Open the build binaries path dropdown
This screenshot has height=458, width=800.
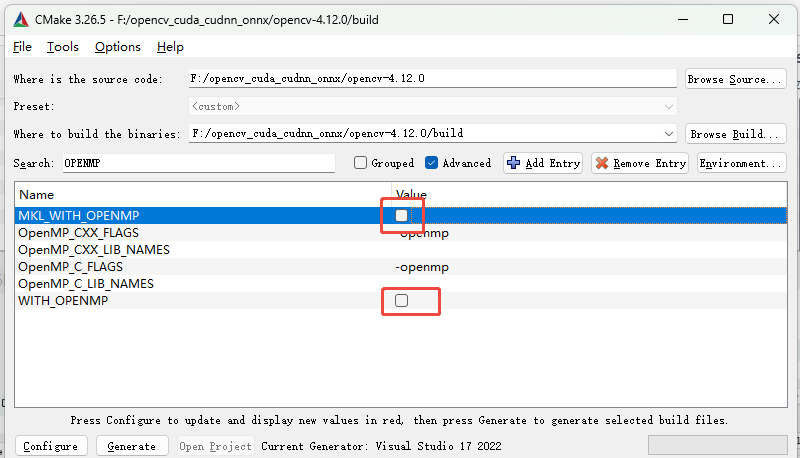(668, 133)
